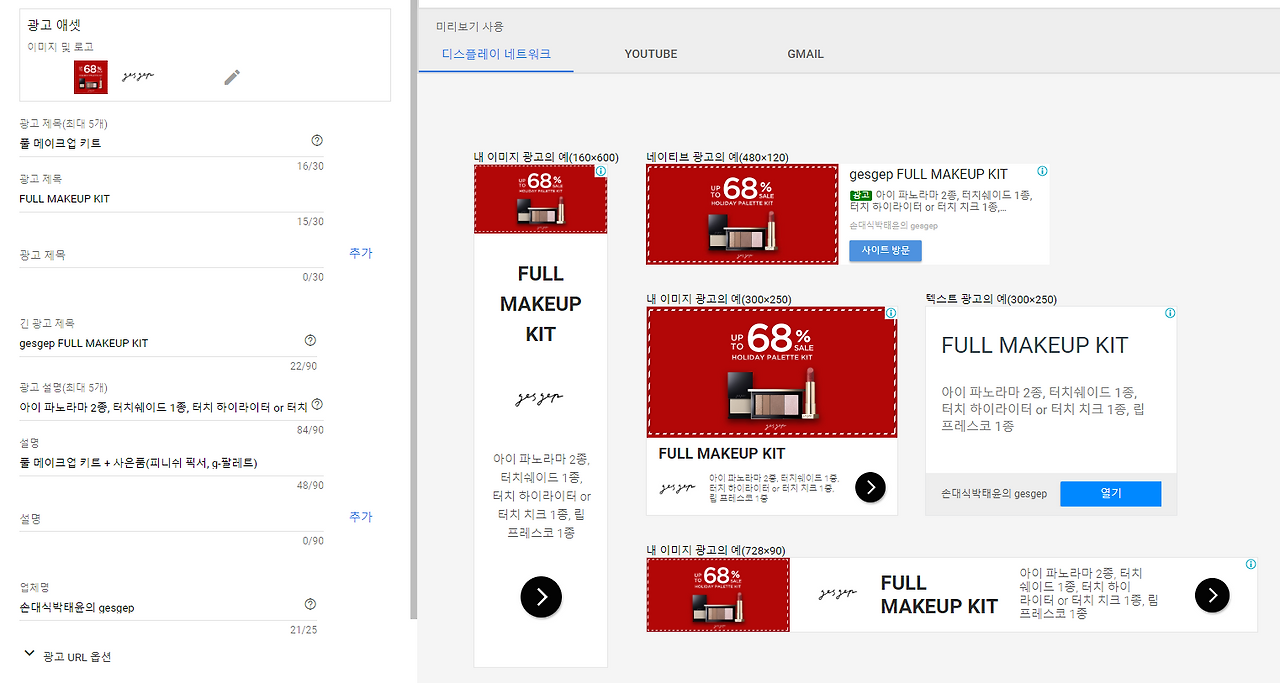Image resolution: width=1280 pixels, height=683 pixels.
Task: Select the 디스플레이 네트워크 tab
Action: 495,54
